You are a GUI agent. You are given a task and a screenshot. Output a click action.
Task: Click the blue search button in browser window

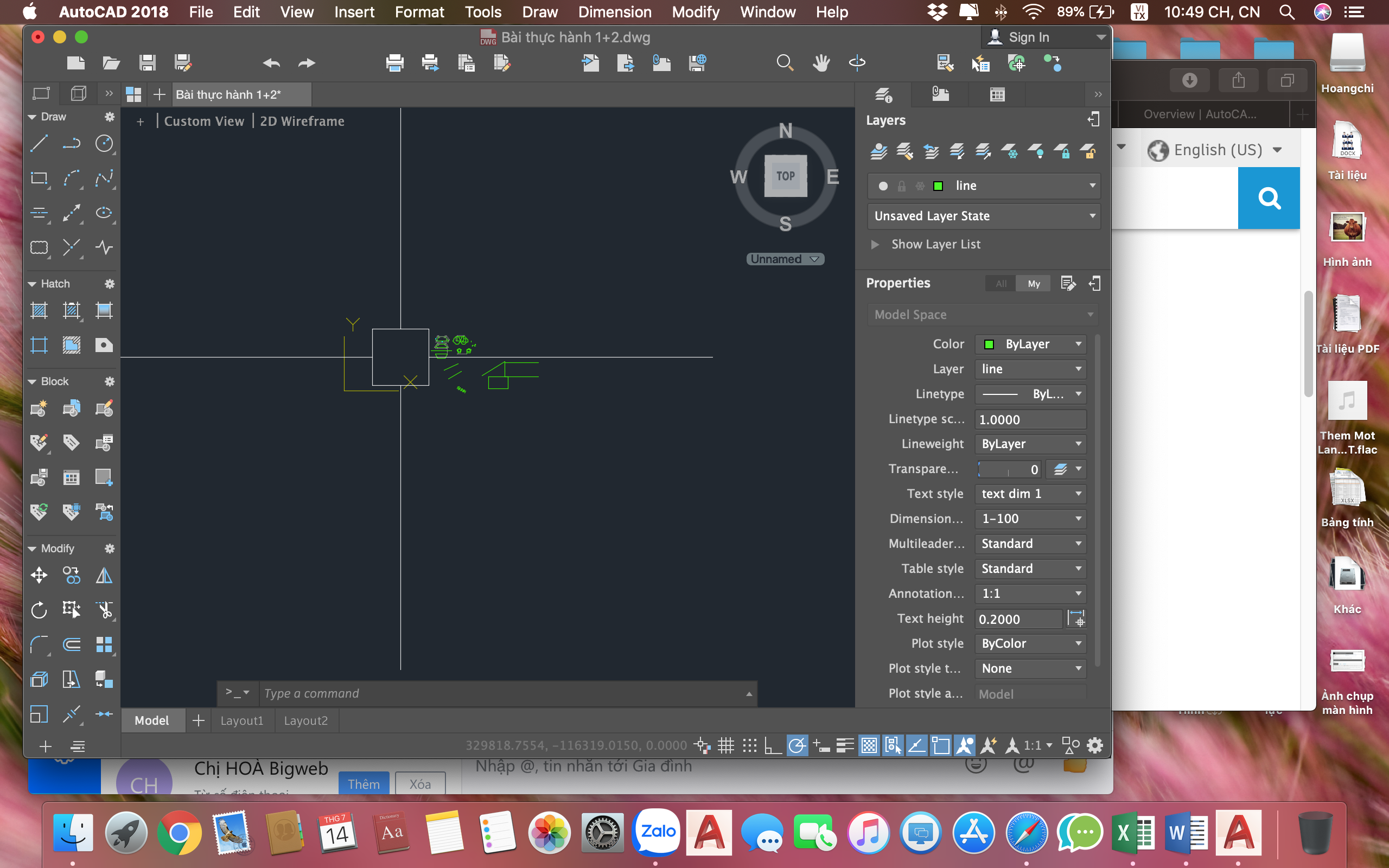click(1269, 198)
